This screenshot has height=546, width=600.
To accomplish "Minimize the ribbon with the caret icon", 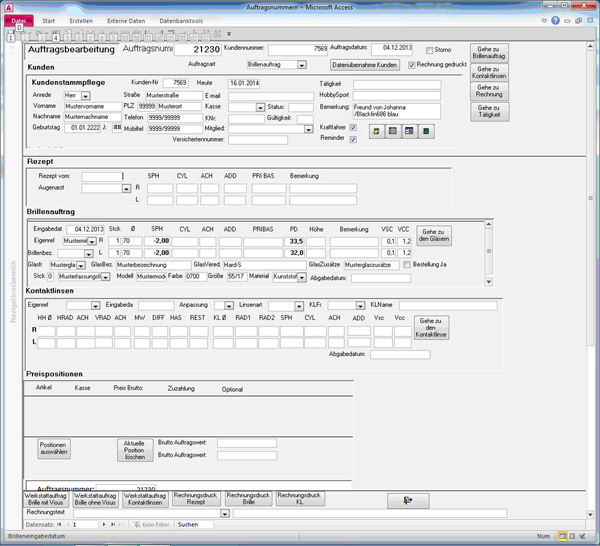I will tap(544, 21).
